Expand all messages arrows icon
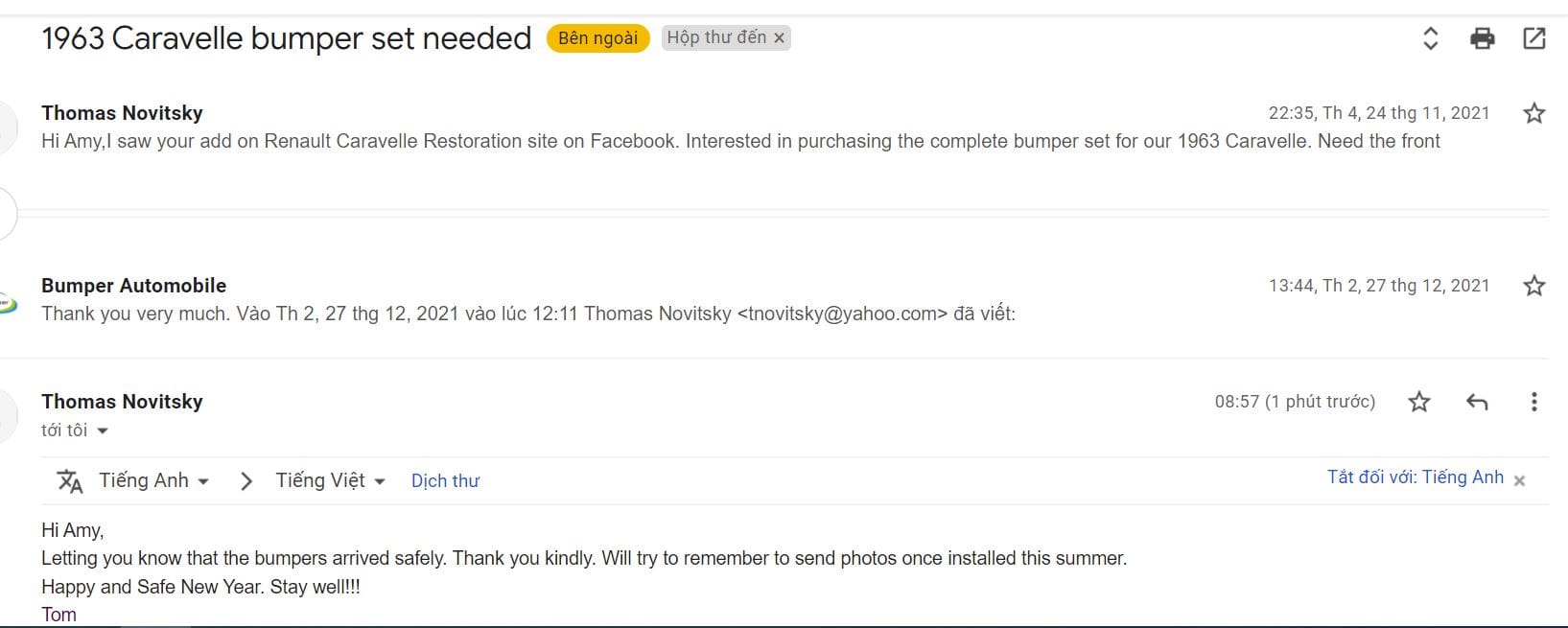This screenshot has height=628, width=1568. point(1430,38)
